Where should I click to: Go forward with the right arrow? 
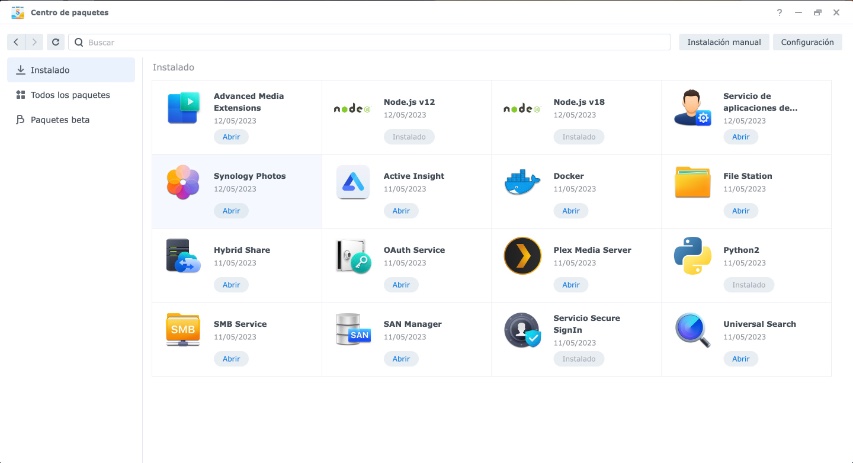pos(34,42)
